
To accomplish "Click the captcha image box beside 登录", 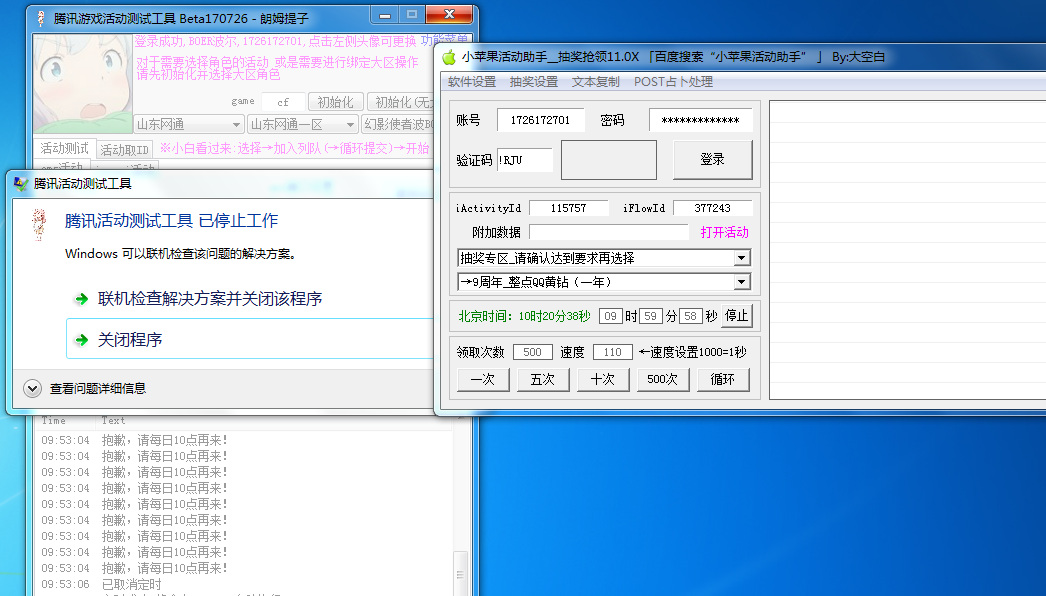I will click(x=609, y=160).
